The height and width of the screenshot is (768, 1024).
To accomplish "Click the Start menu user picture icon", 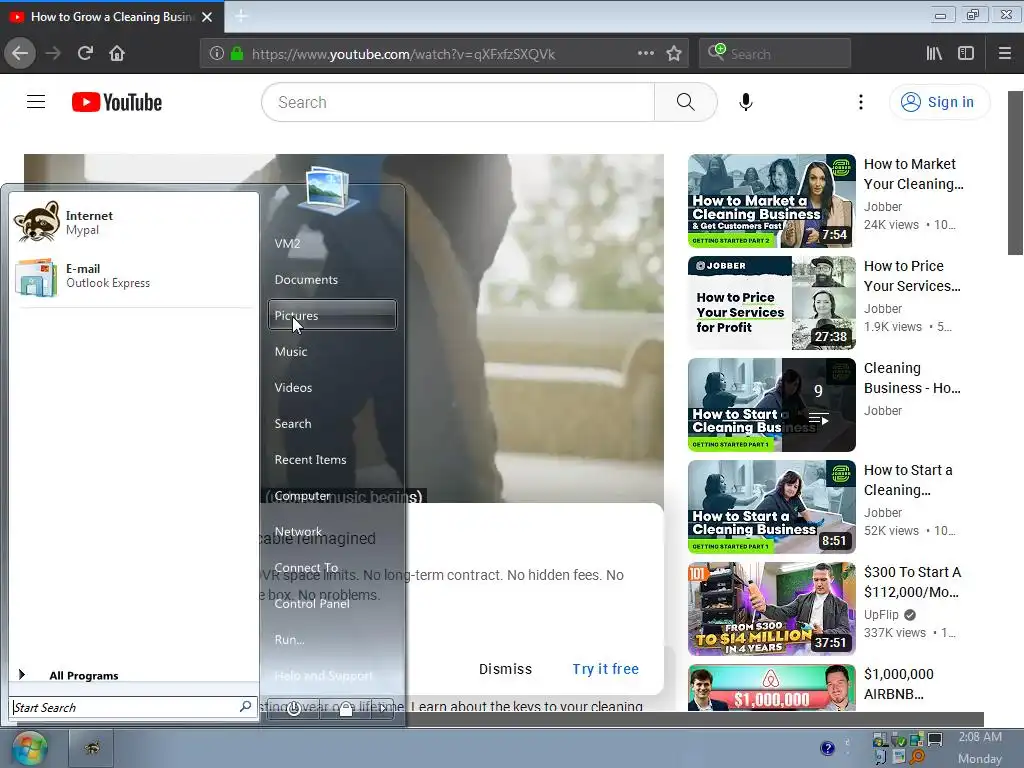I will click(x=327, y=190).
